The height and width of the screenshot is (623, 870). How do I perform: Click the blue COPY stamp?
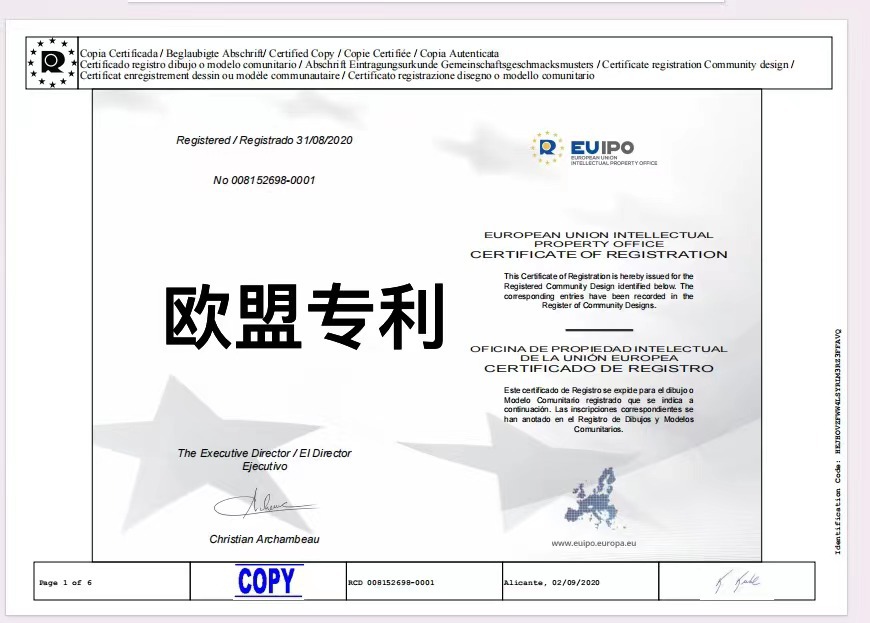[268, 581]
